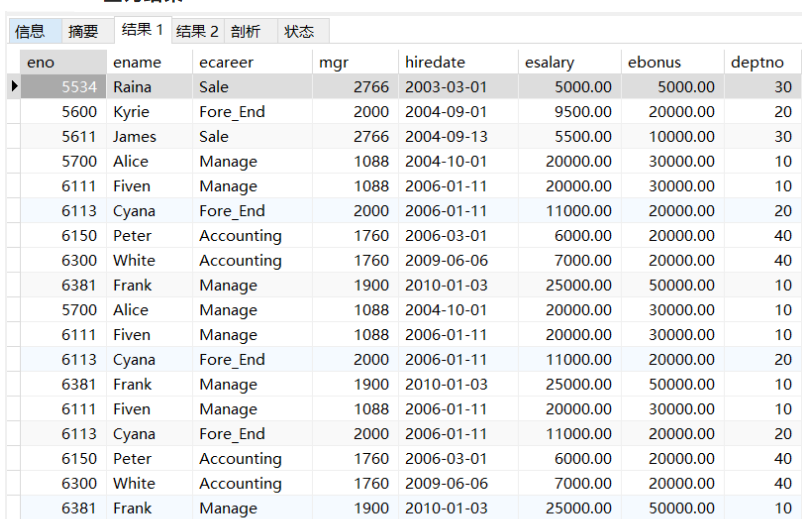808x519 pixels.
Task: Show the 状态 tab
Action: pos(299,32)
